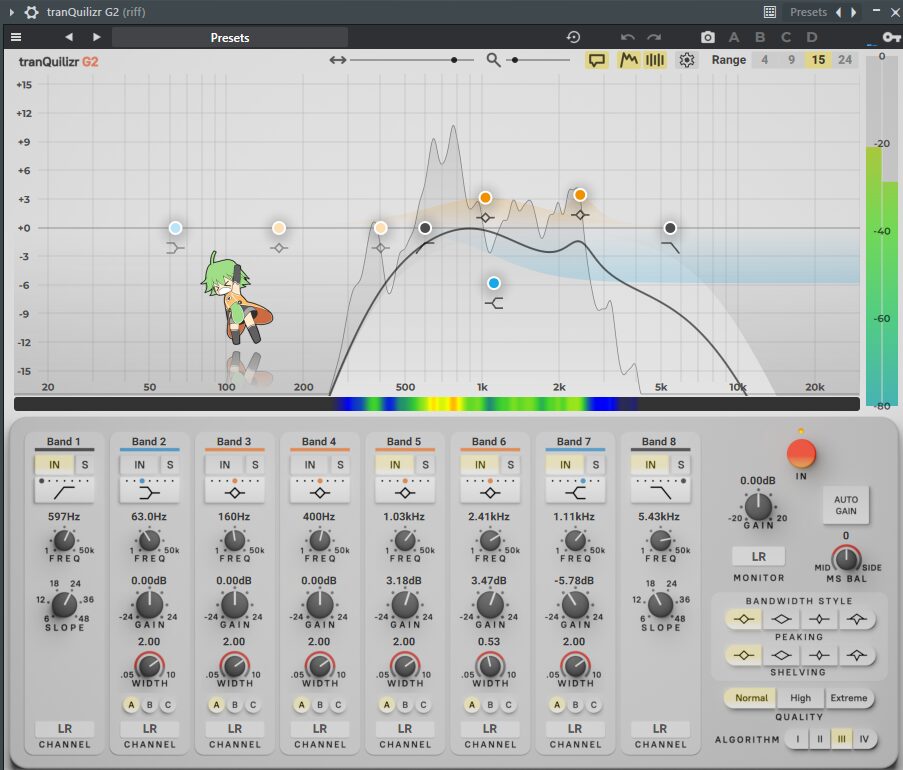
Task: Click the orange 2.41kHz EQ node
Action: pos(580,195)
